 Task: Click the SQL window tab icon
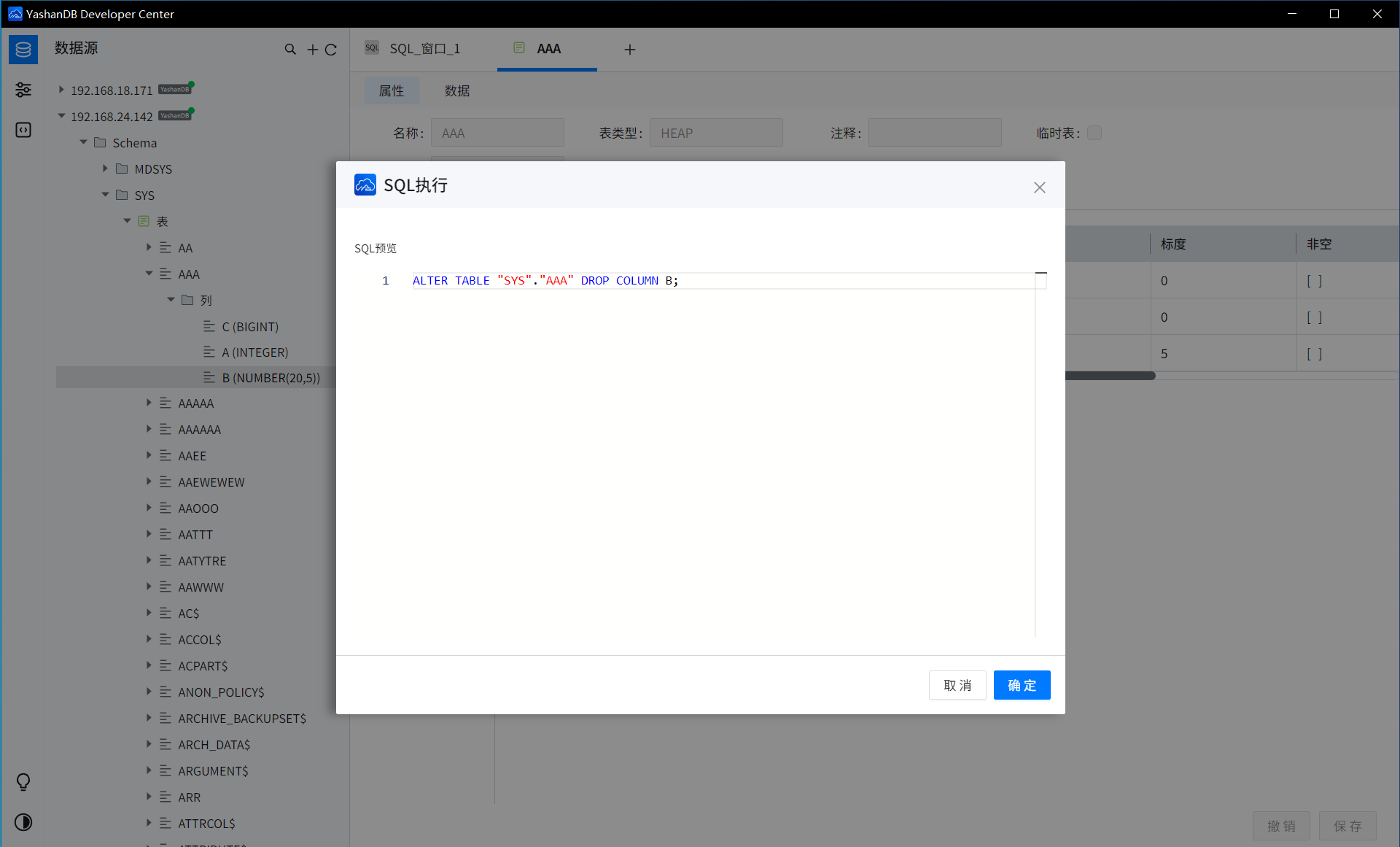(372, 48)
